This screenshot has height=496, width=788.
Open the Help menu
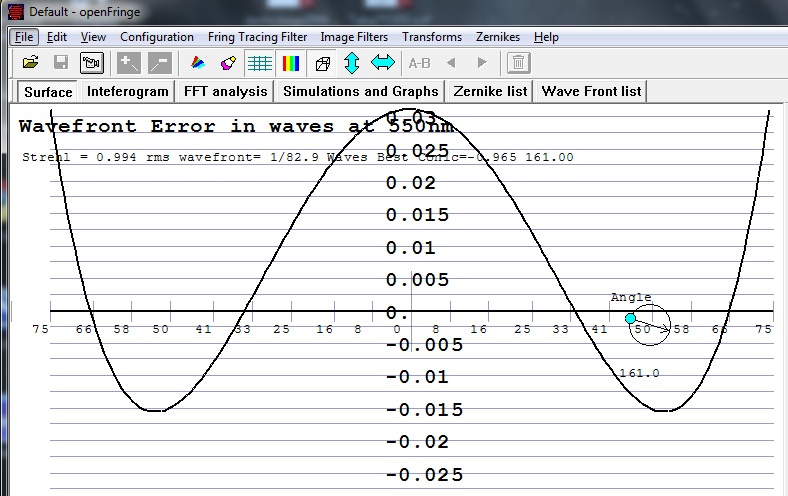click(546, 37)
